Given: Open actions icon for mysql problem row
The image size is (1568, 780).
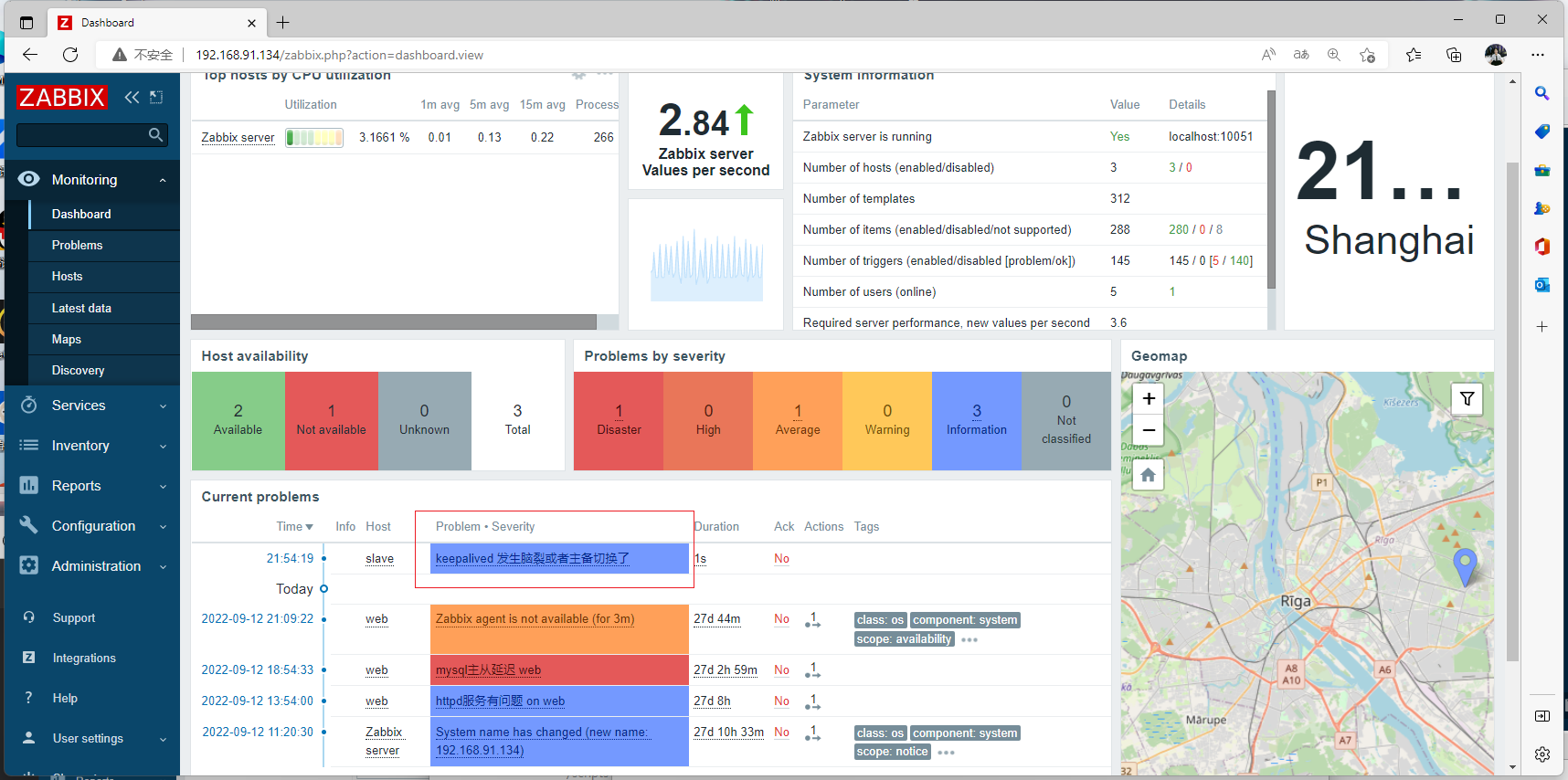Looking at the screenshot, I should 812,670.
